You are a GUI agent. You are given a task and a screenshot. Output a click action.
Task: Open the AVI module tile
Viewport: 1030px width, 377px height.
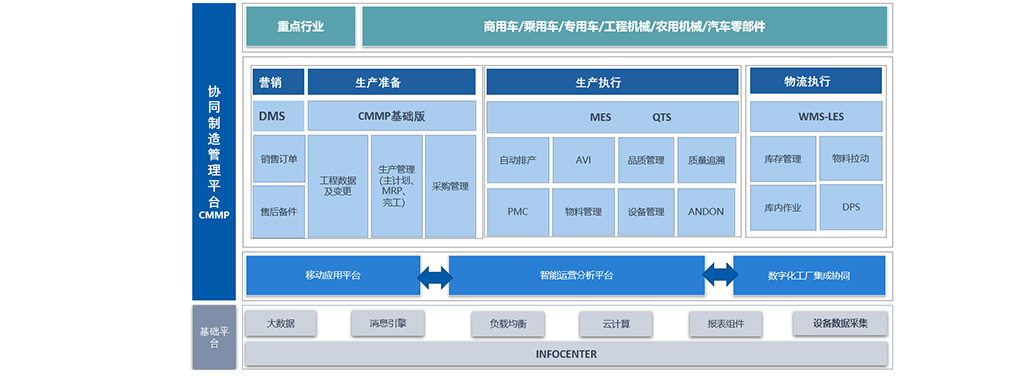(x=583, y=160)
